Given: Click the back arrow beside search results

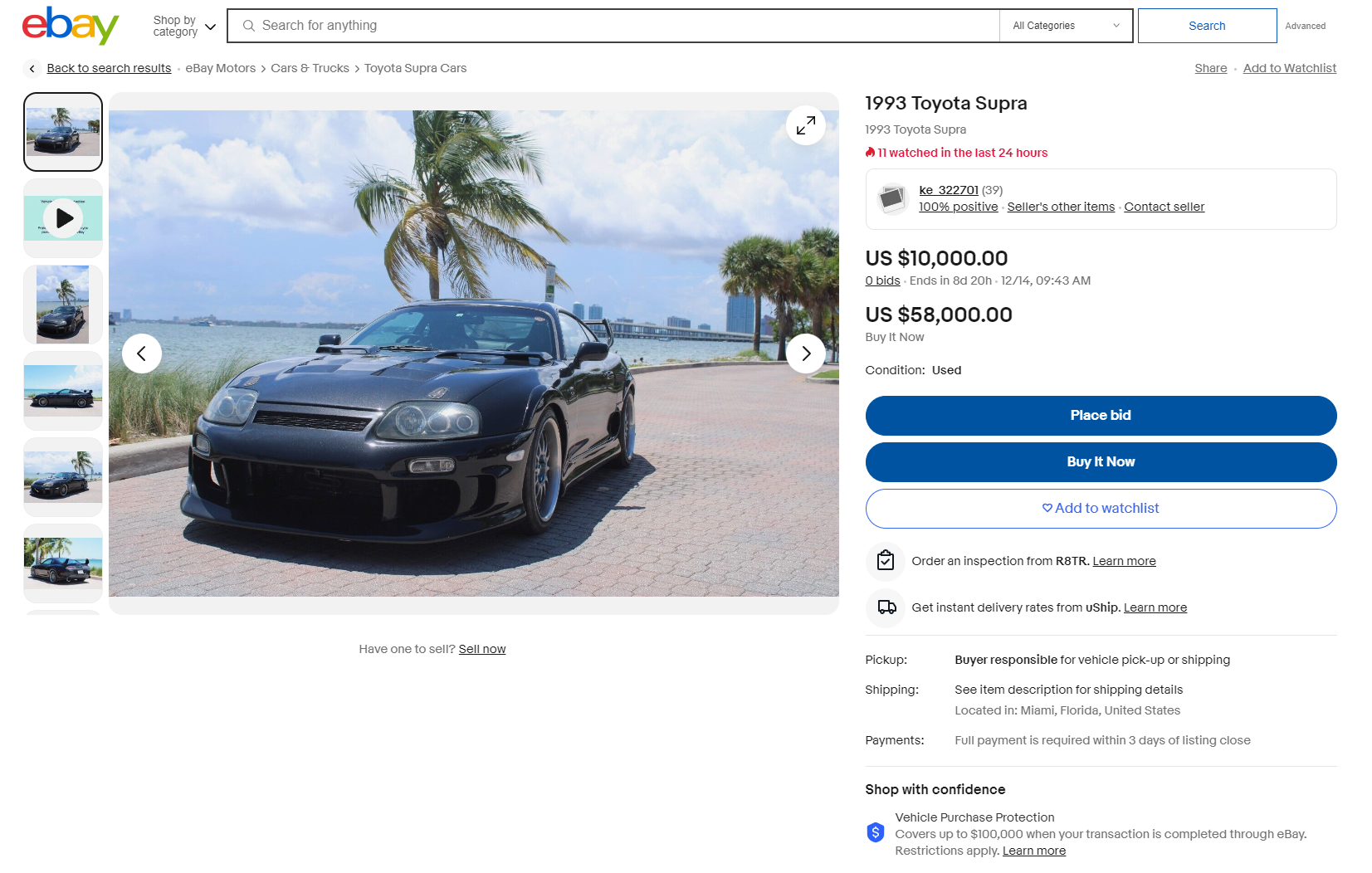Looking at the screenshot, I should point(32,69).
